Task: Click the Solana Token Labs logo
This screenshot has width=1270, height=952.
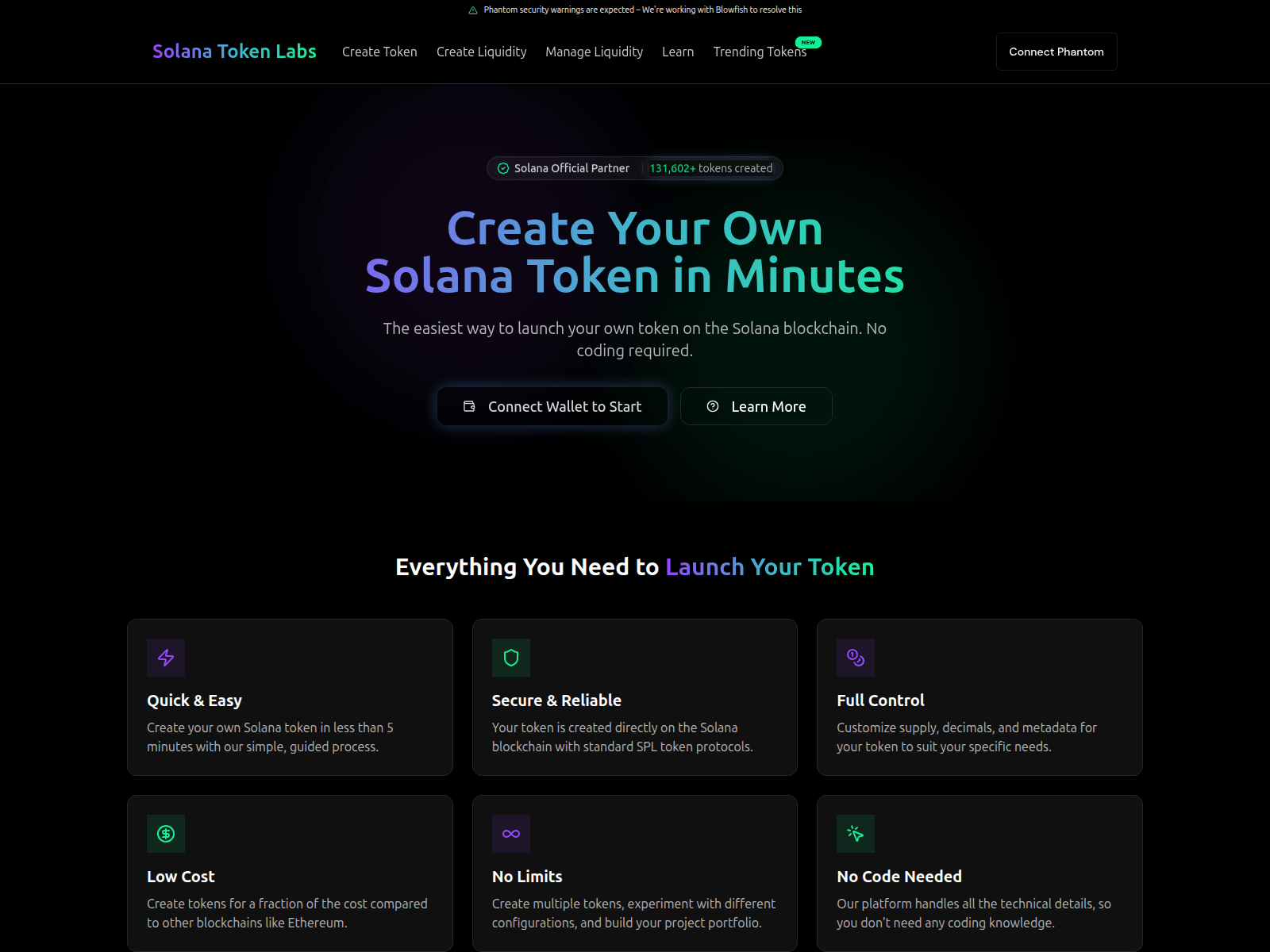Action: (234, 52)
